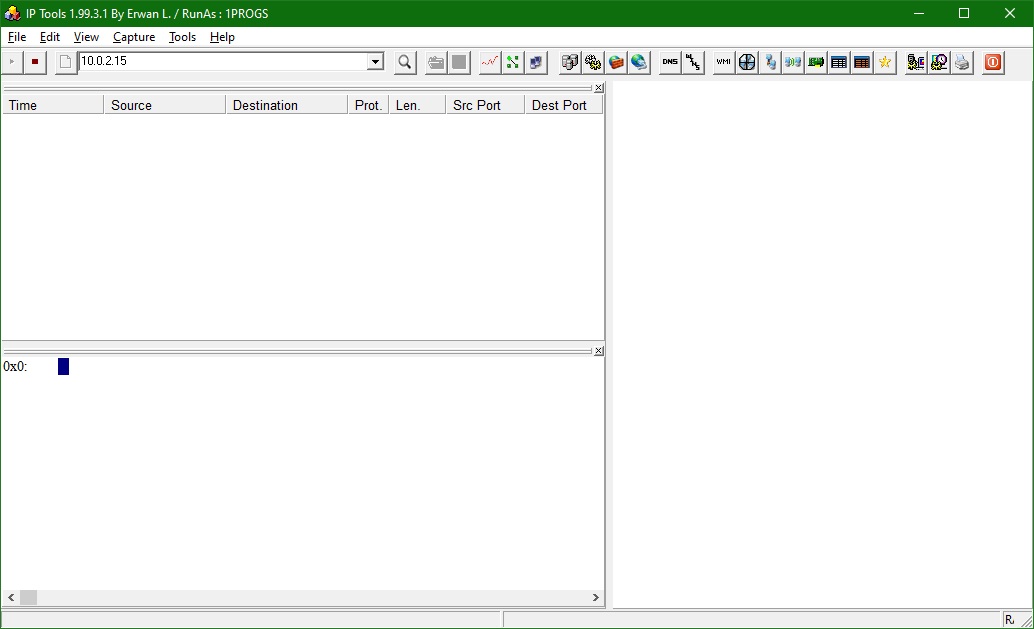1034x629 pixels.
Task: Click the blue globe internet icon
Action: click(639, 62)
